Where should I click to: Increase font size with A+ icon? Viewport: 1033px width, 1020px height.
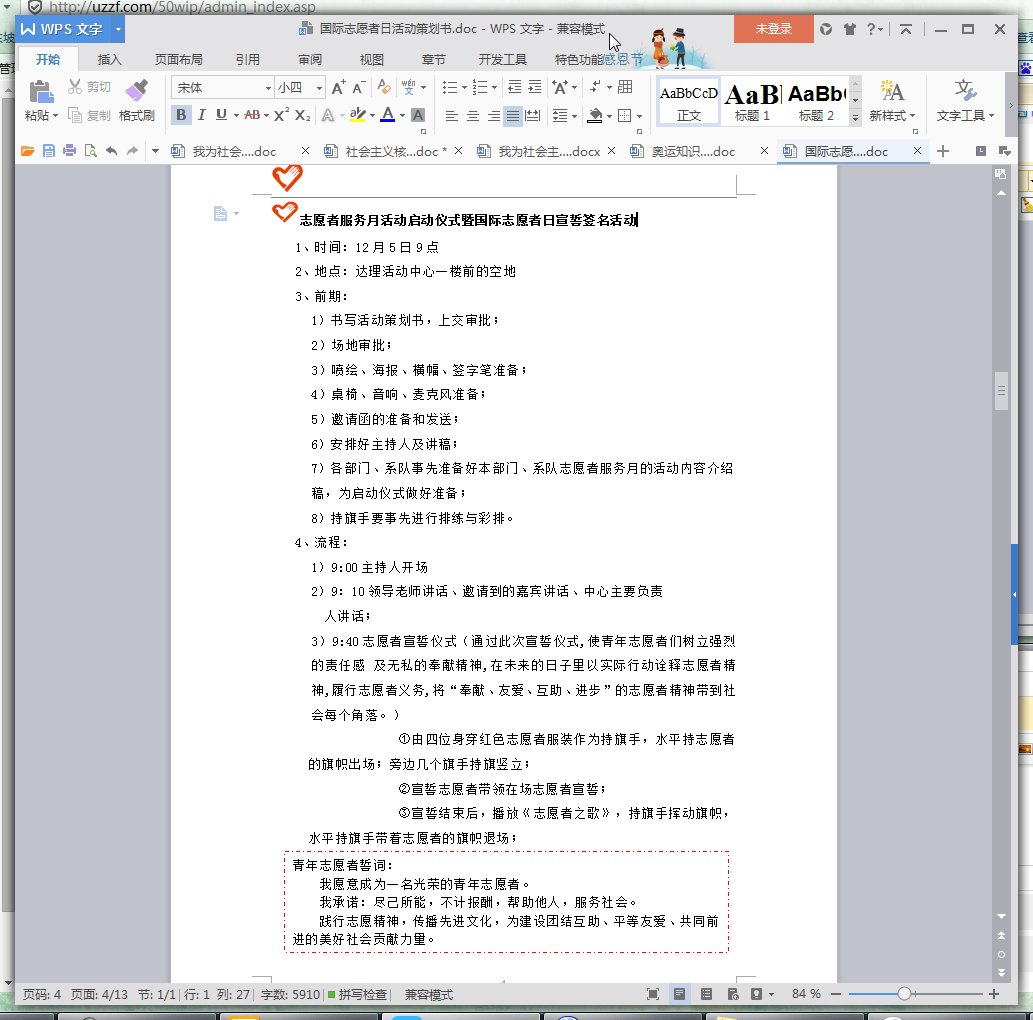[x=338, y=88]
